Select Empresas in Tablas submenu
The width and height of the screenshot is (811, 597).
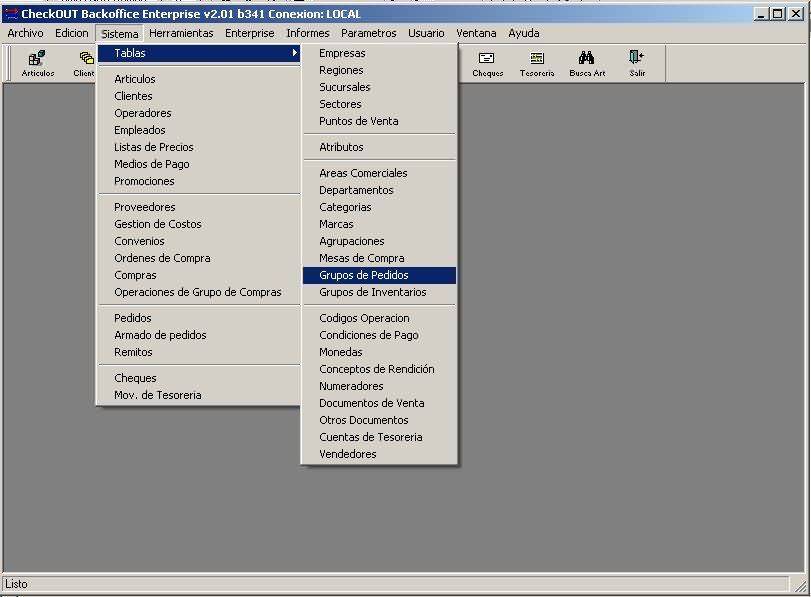point(379,53)
